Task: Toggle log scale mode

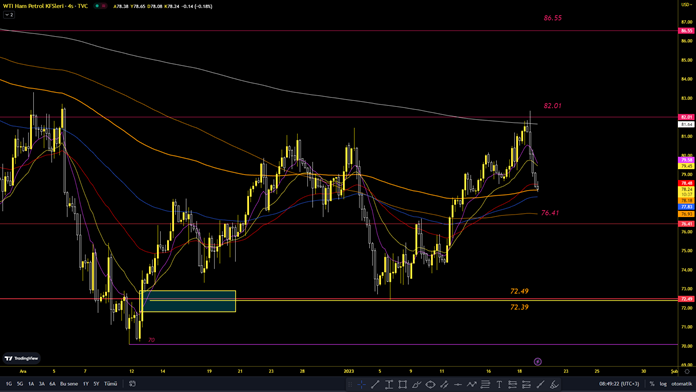Action: (663, 384)
